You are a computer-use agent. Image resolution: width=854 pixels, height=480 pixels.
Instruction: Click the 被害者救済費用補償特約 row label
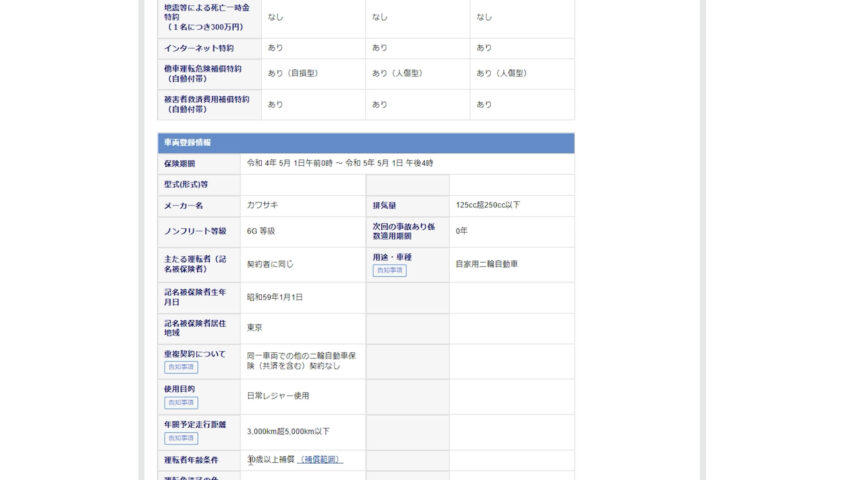206,104
